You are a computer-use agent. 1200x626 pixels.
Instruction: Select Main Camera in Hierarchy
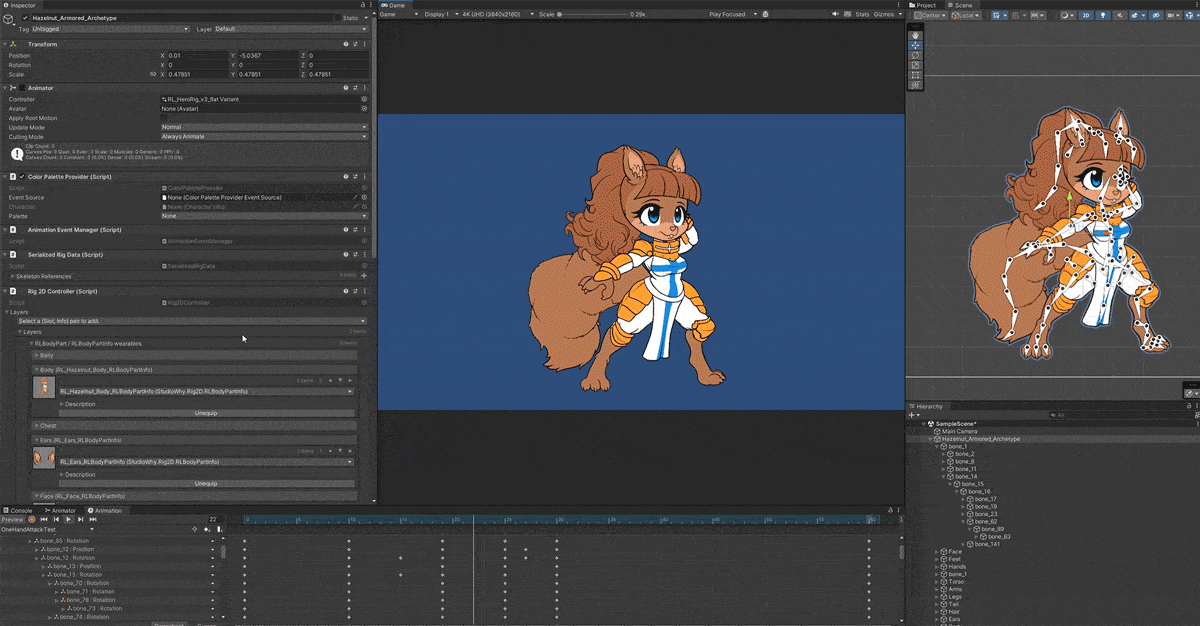(957, 431)
